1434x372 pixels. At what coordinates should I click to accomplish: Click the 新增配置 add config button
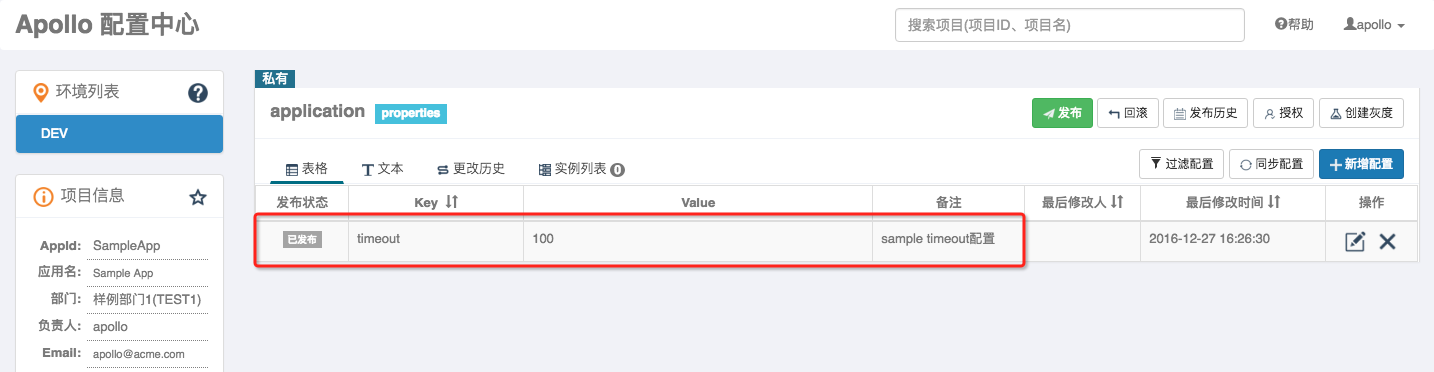point(1361,164)
